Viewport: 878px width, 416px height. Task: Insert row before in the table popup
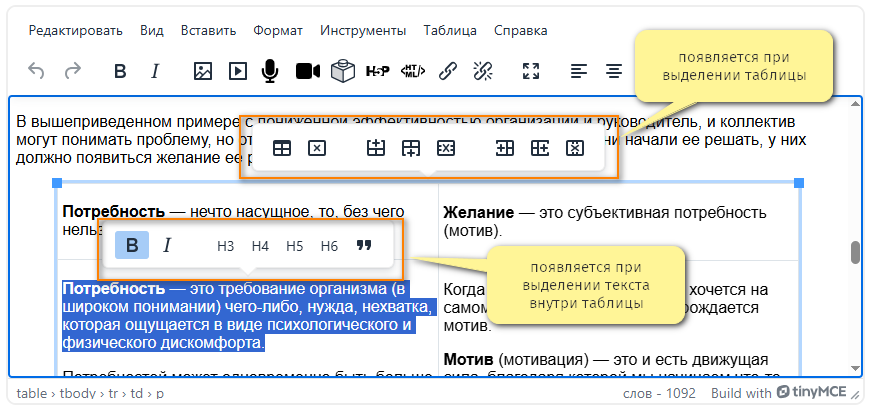(x=376, y=148)
